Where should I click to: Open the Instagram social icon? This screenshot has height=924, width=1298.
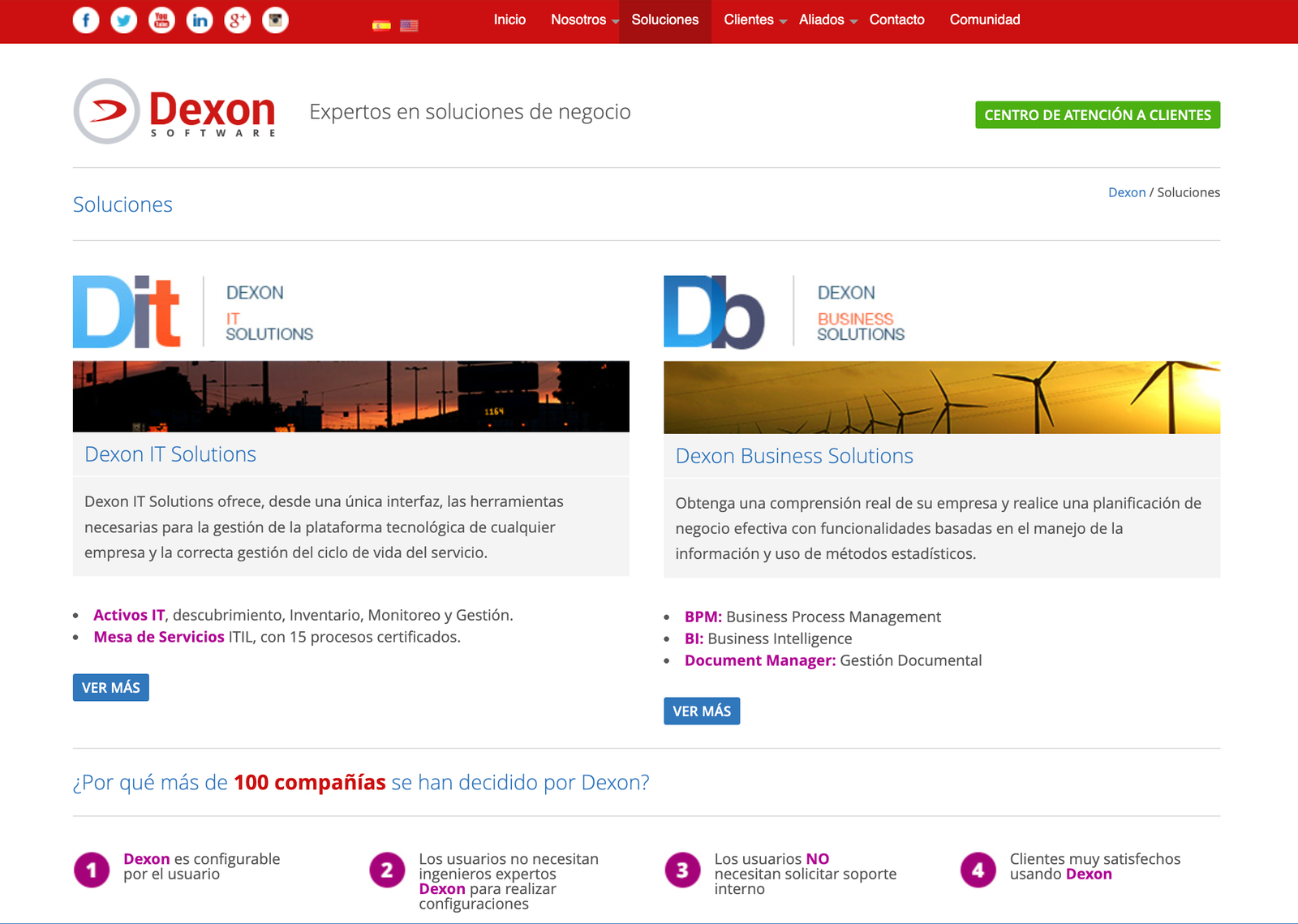(276, 20)
